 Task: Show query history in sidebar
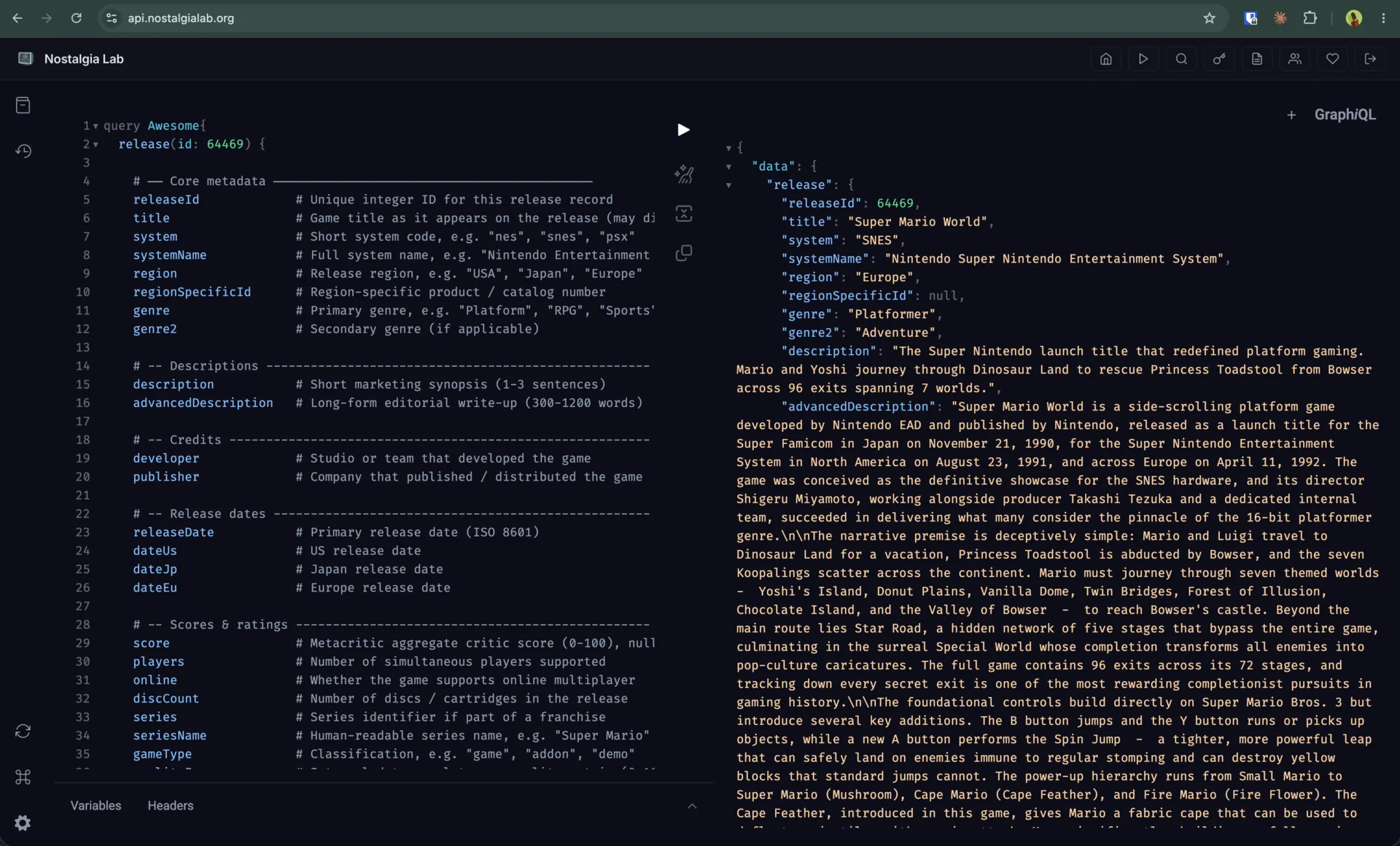click(23, 151)
